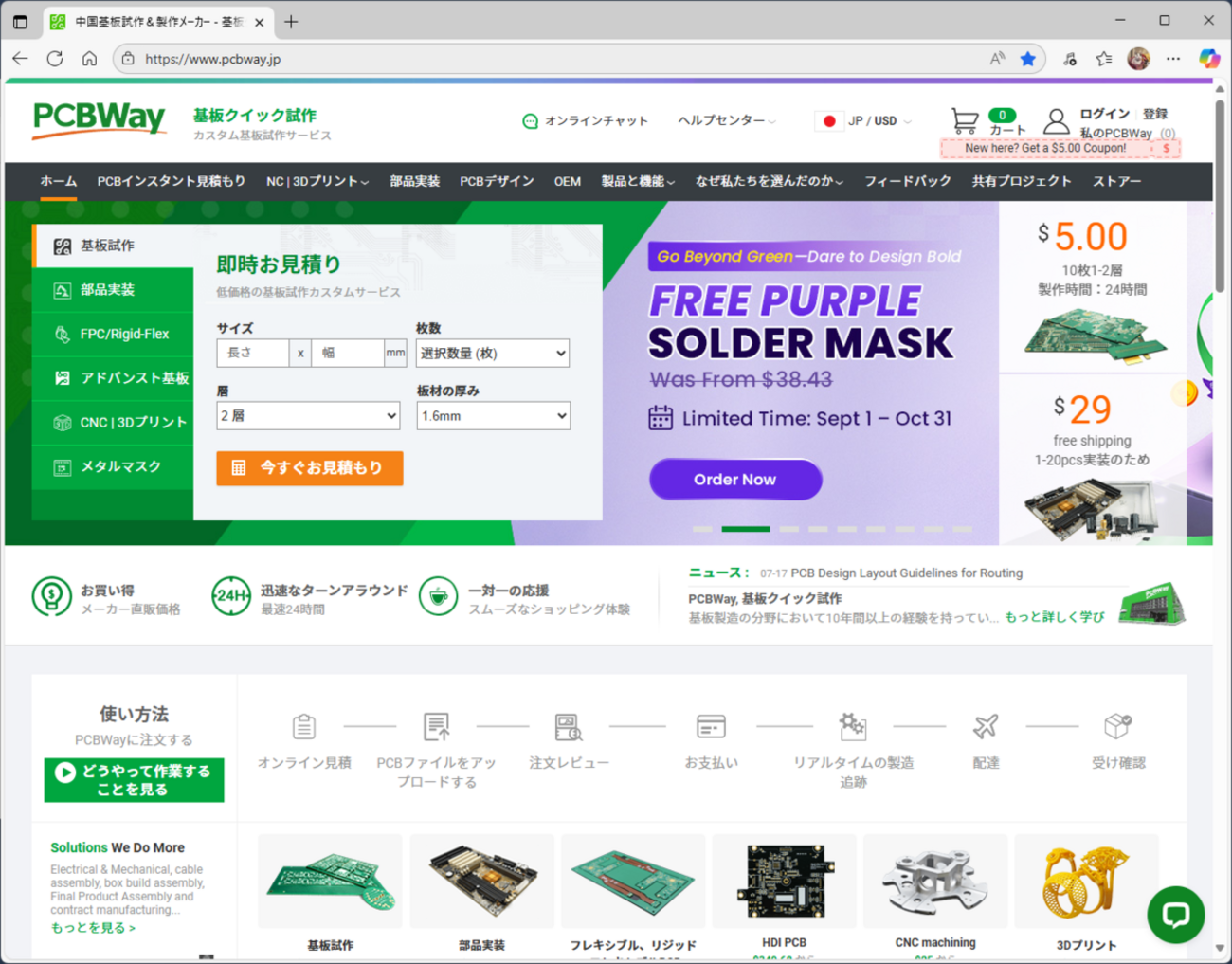Open browser favorites list icon

coord(1104,59)
